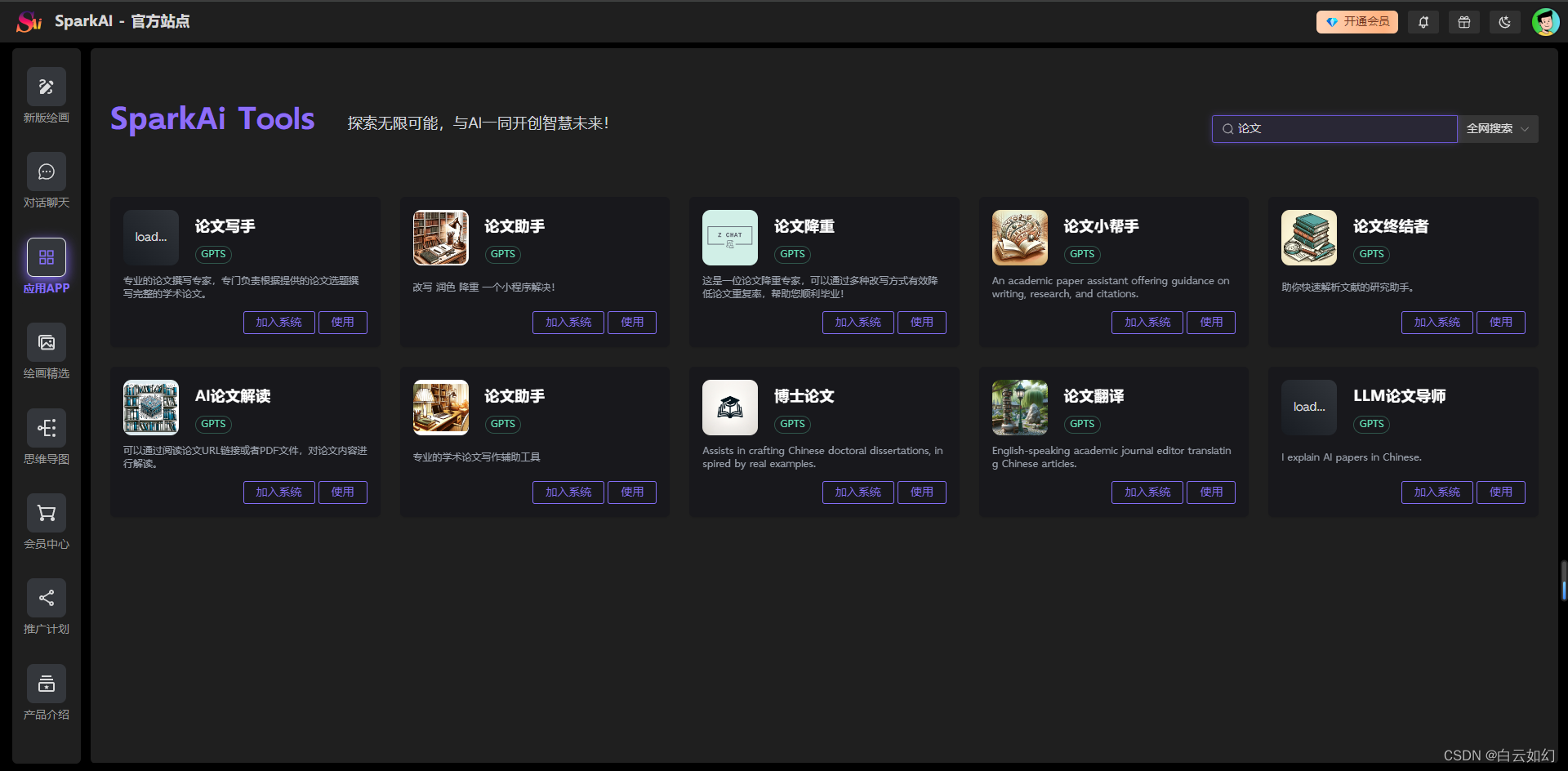The width and height of the screenshot is (1568, 771).
Task: Click 加入系统 on 博士论文 card
Action: point(858,492)
